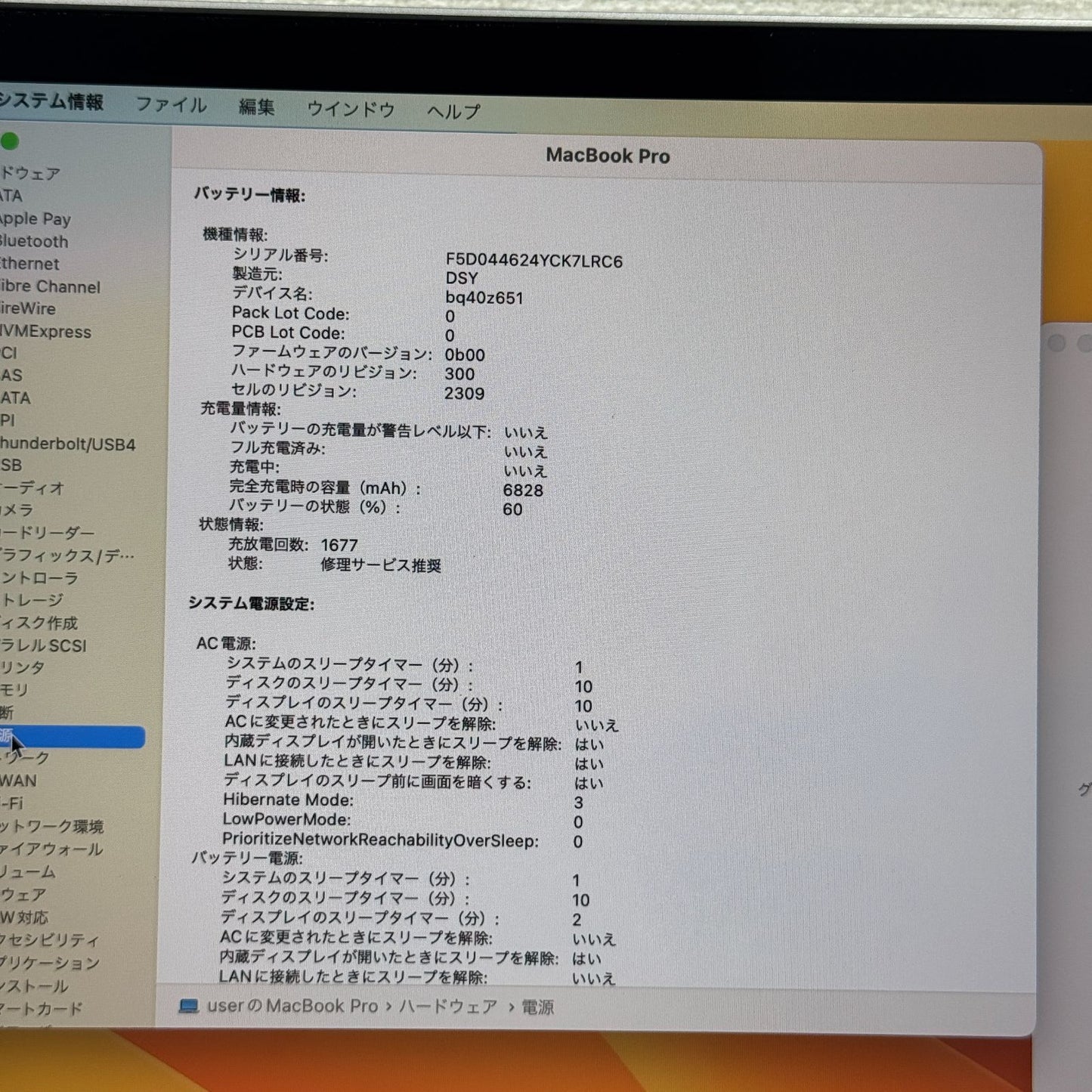This screenshot has width=1092, height=1092.
Task: Select the グラフィックス/ディスプレイ sidebar item
Action: 67,555
